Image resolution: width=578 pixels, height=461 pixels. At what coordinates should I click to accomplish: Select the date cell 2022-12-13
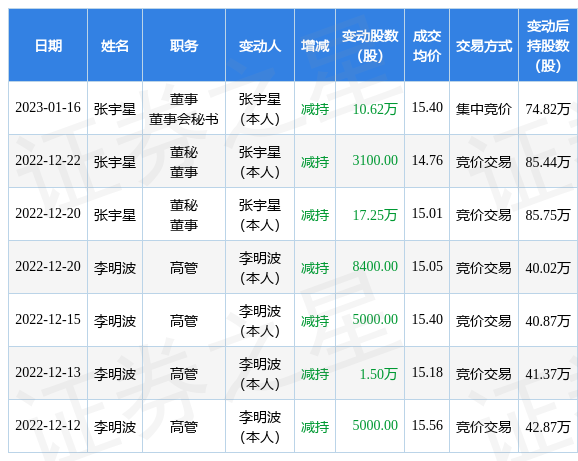coord(48,373)
